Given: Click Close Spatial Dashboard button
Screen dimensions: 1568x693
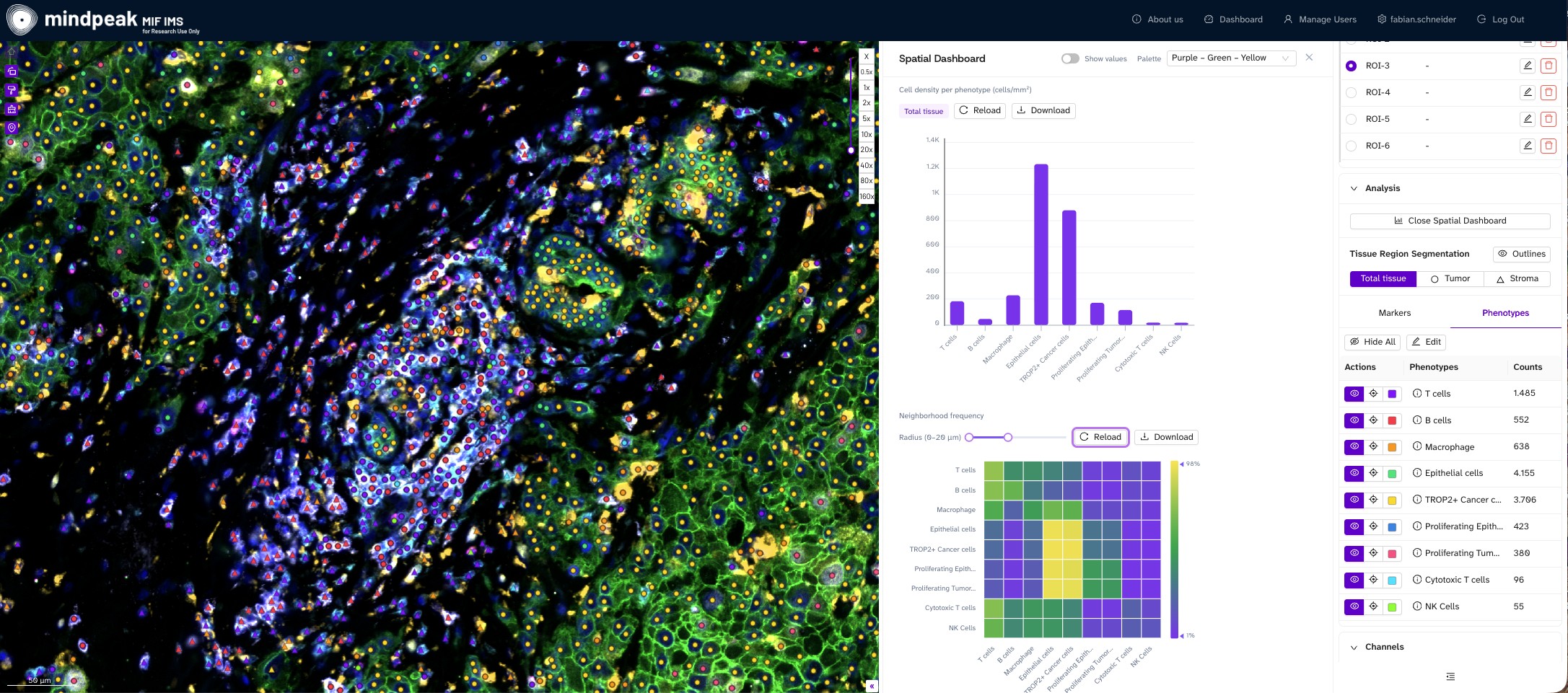Looking at the screenshot, I should pos(1450,221).
